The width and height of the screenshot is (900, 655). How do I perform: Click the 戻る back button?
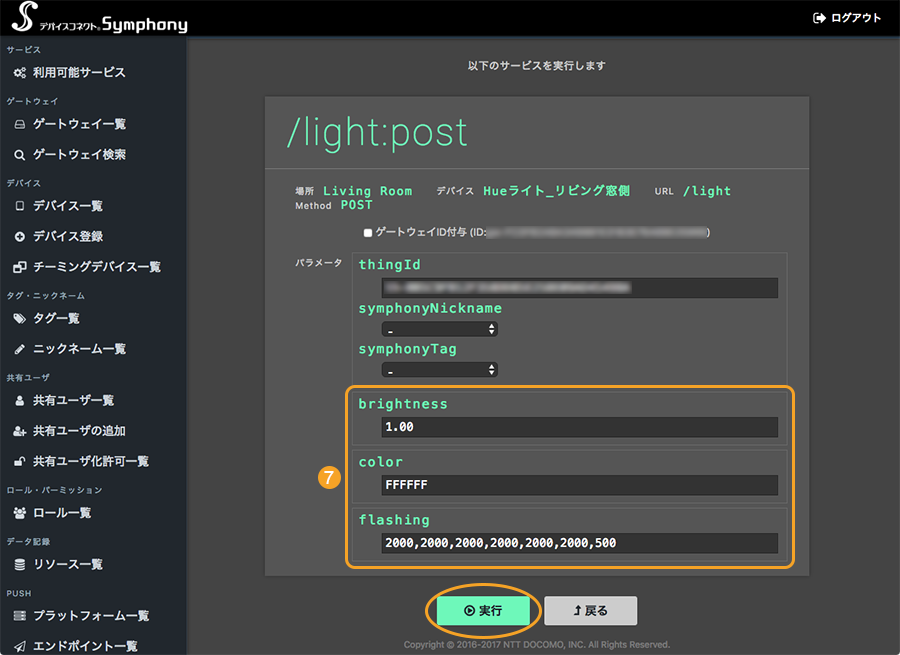coord(591,611)
